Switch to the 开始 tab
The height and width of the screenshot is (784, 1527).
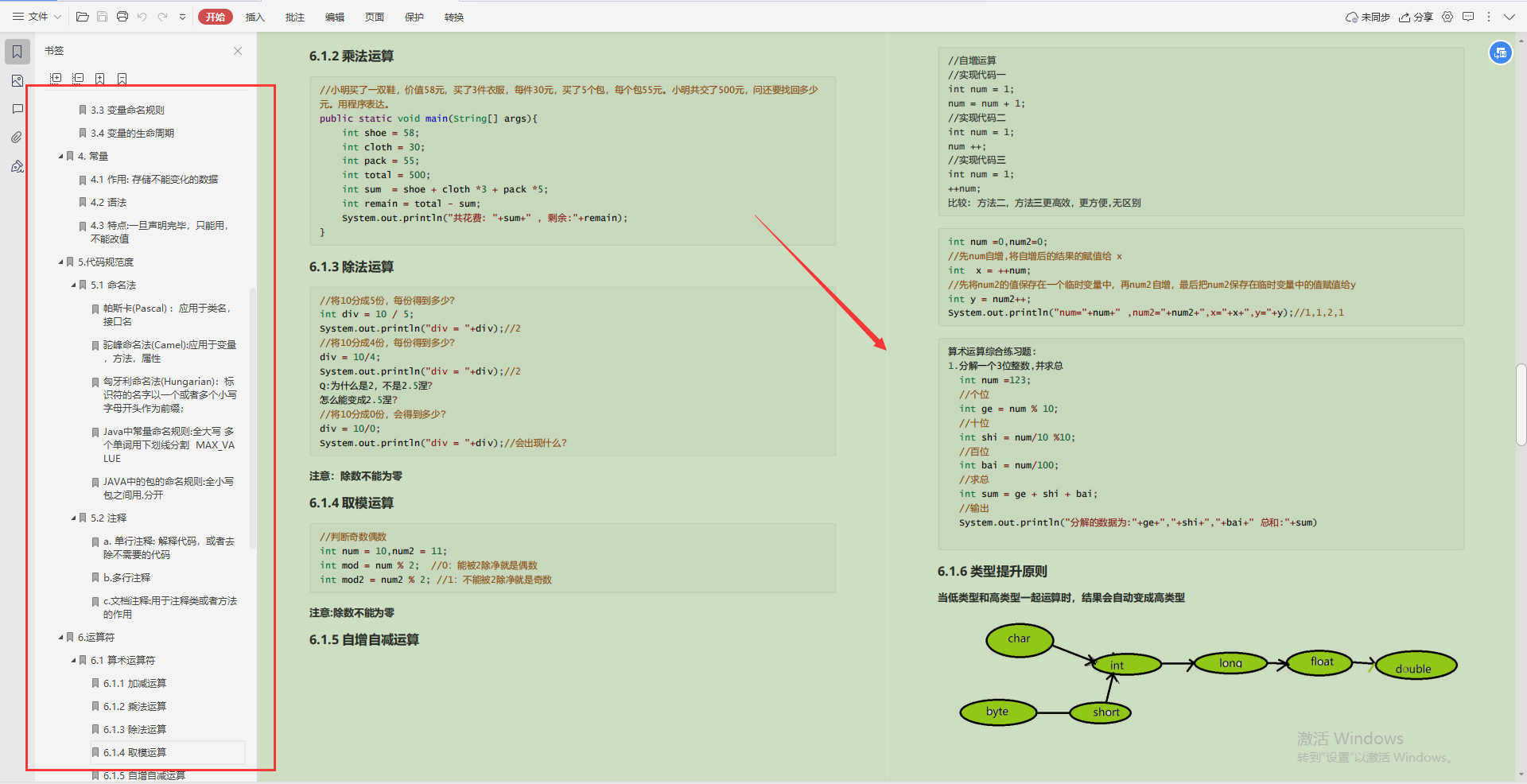point(215,17)
